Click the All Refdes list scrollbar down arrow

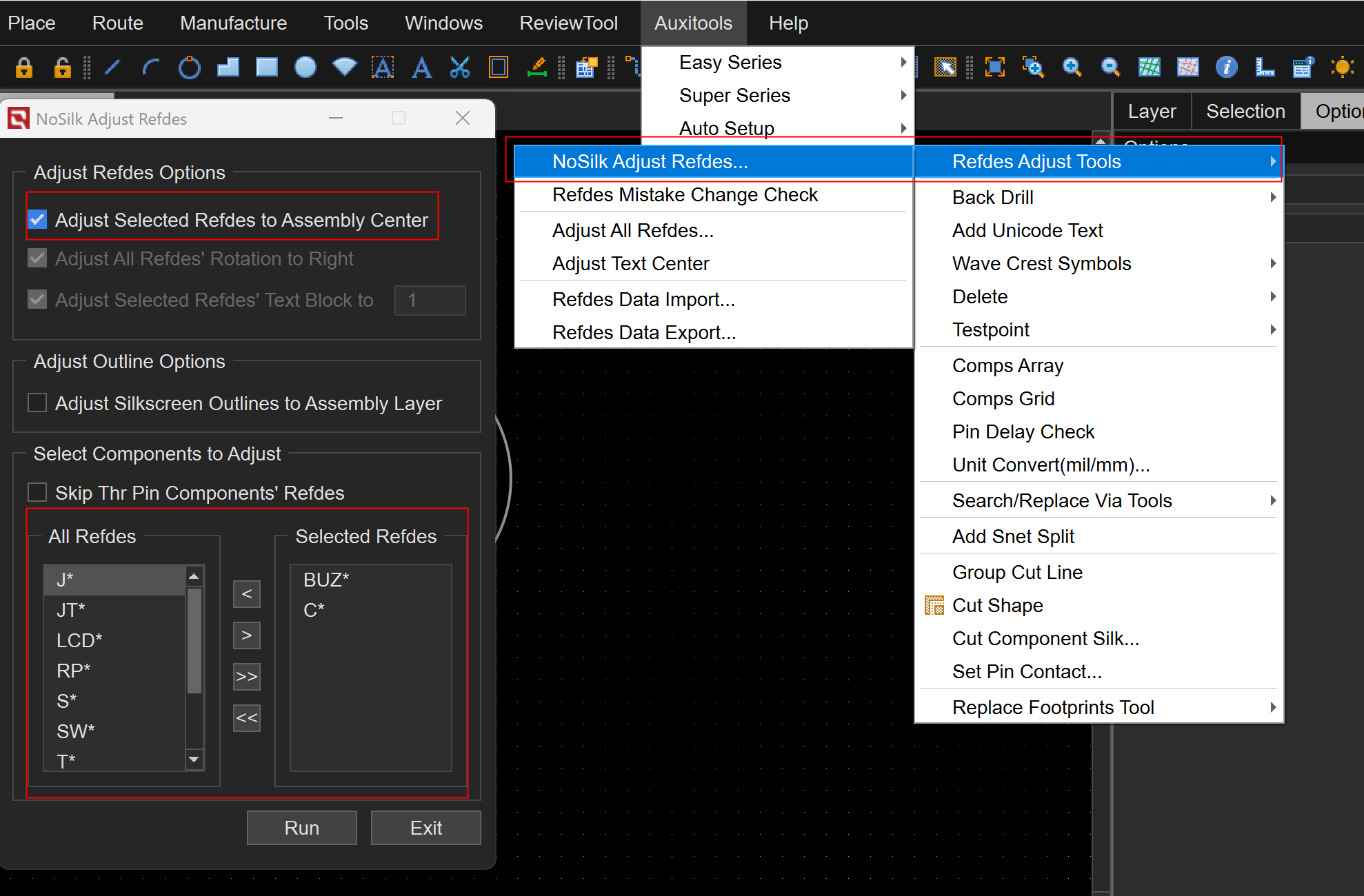194,759
